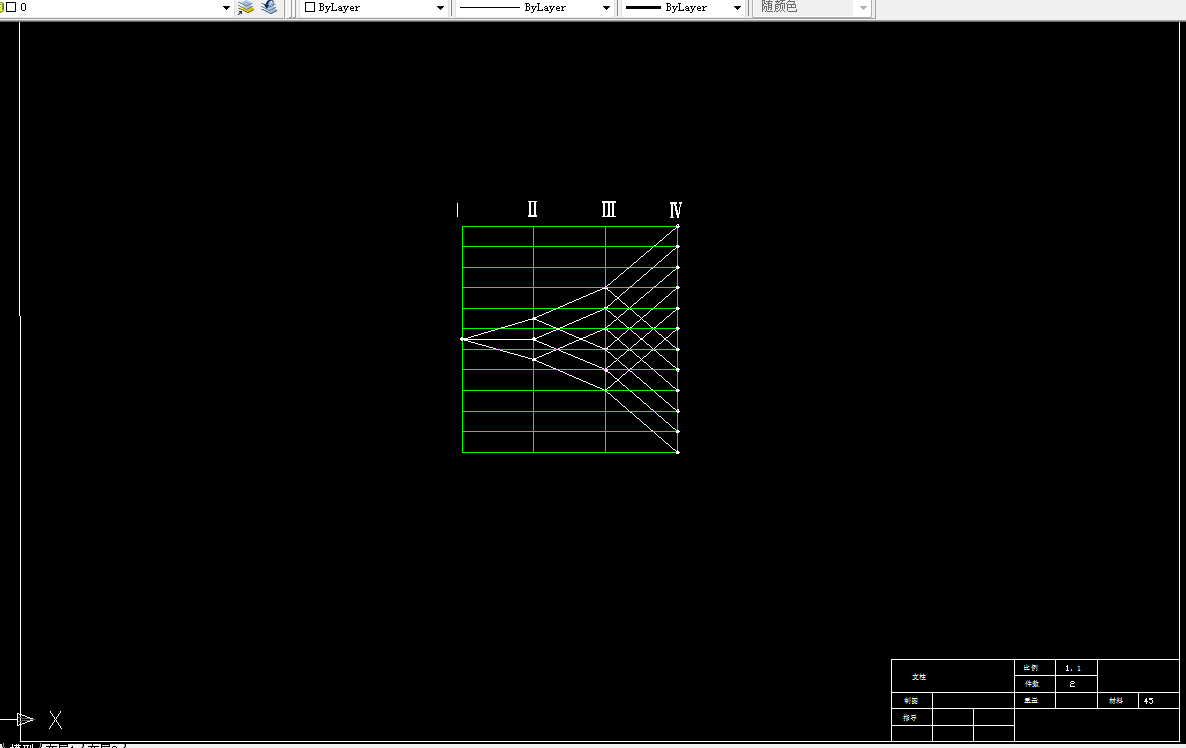The width and height of the screenshot is (1186, 748).
Task: Open the ByLayer color control dropdown
Action: coord(440,8)
